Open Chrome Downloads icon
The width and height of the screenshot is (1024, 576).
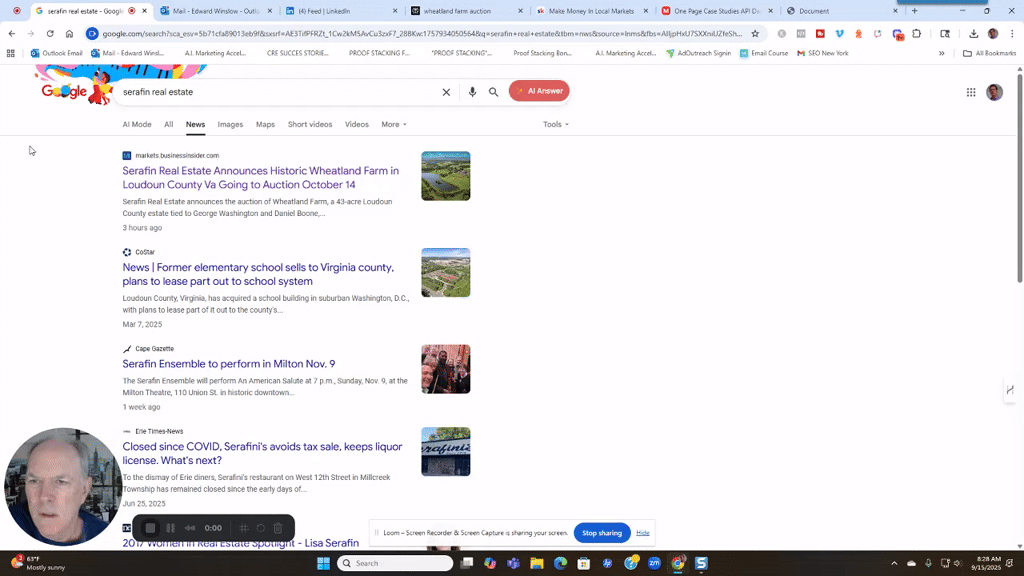click(973, 33)
